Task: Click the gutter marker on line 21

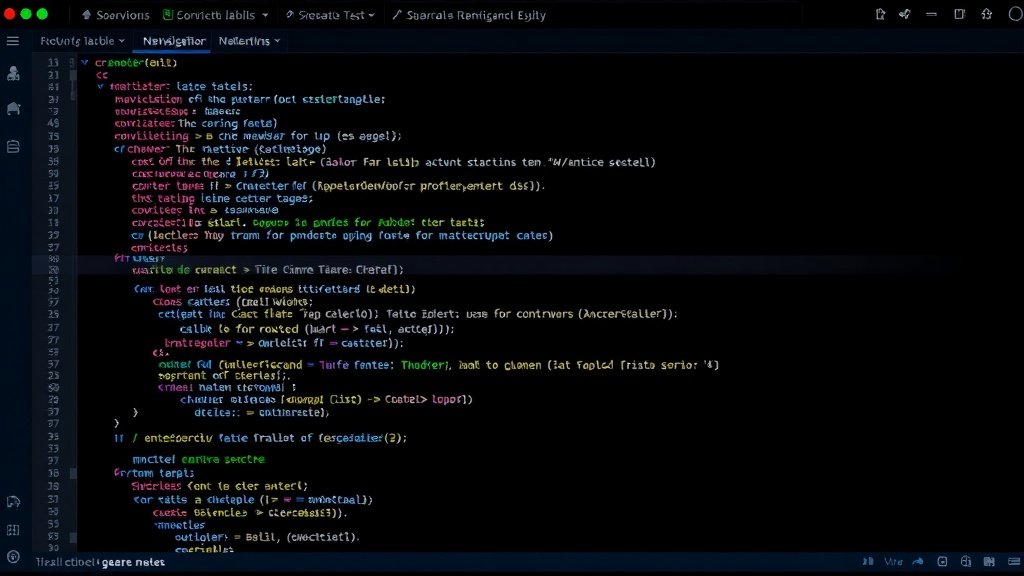Action: [73, 75]
